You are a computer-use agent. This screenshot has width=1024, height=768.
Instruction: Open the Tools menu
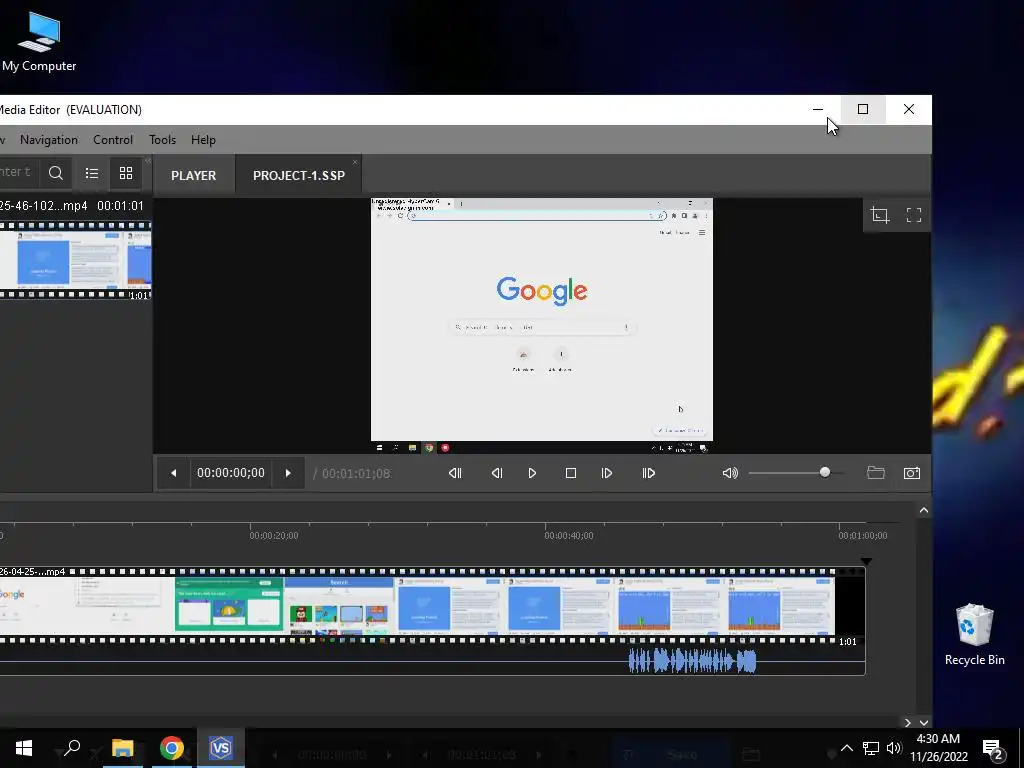163,140
